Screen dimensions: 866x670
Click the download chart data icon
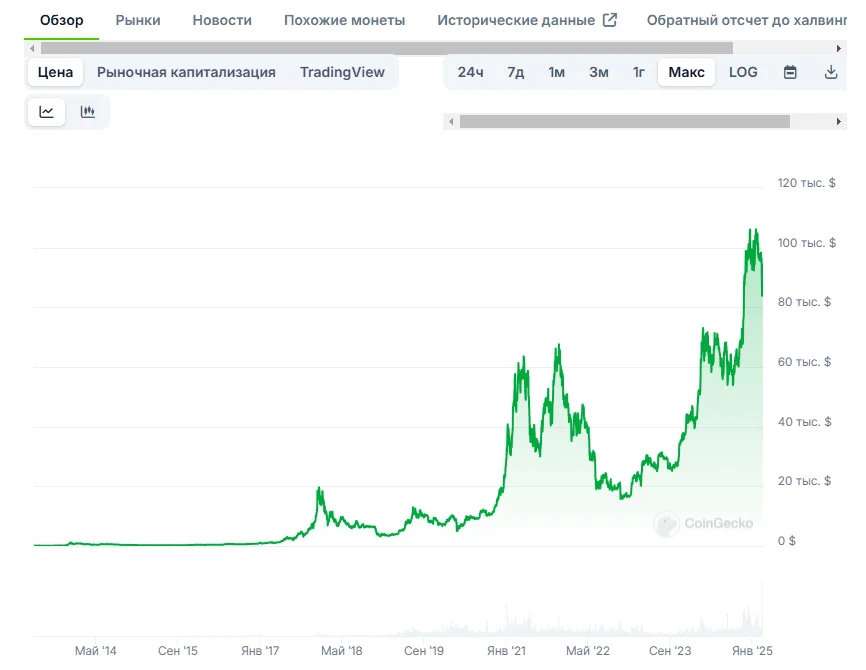pyautogui.click(x=830, y=72)
